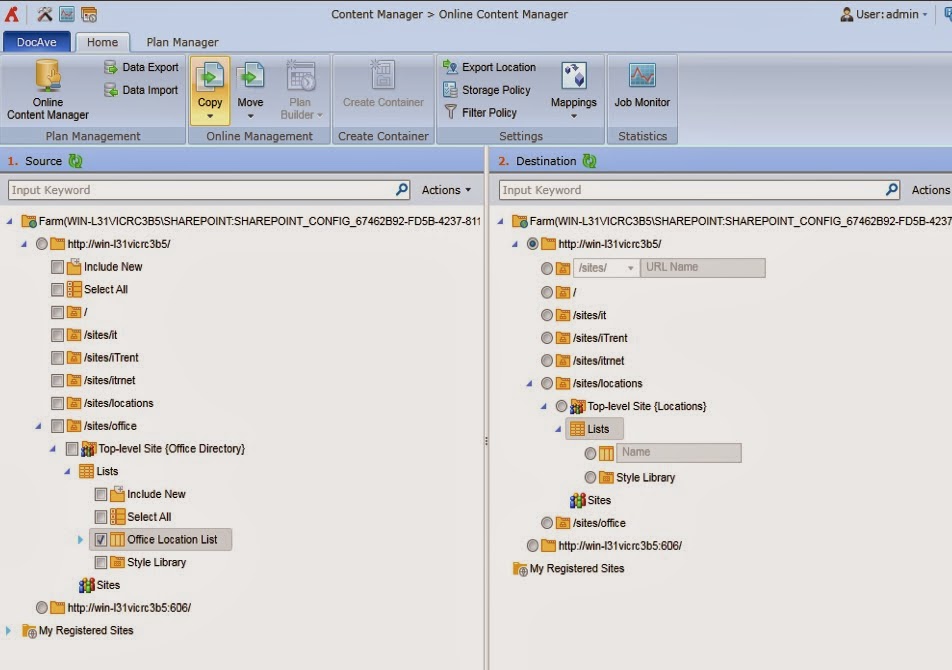Check the Include New checkbox under Lists
The image size is (952, 670).
point(101,494)
